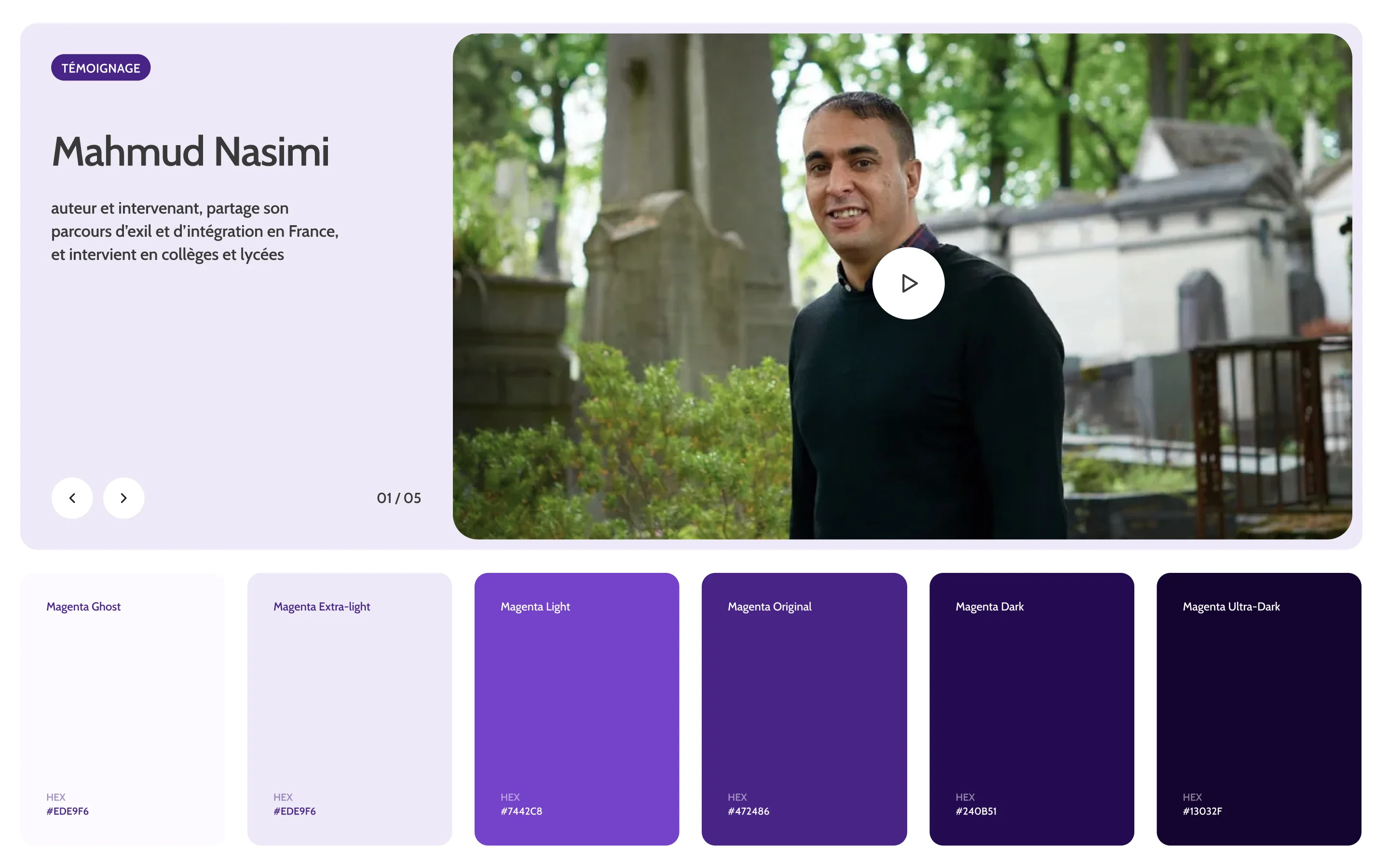This screenshot has height=868, width=1389.
Task: Click hex value #7442C8
Action: coord(520,811)
